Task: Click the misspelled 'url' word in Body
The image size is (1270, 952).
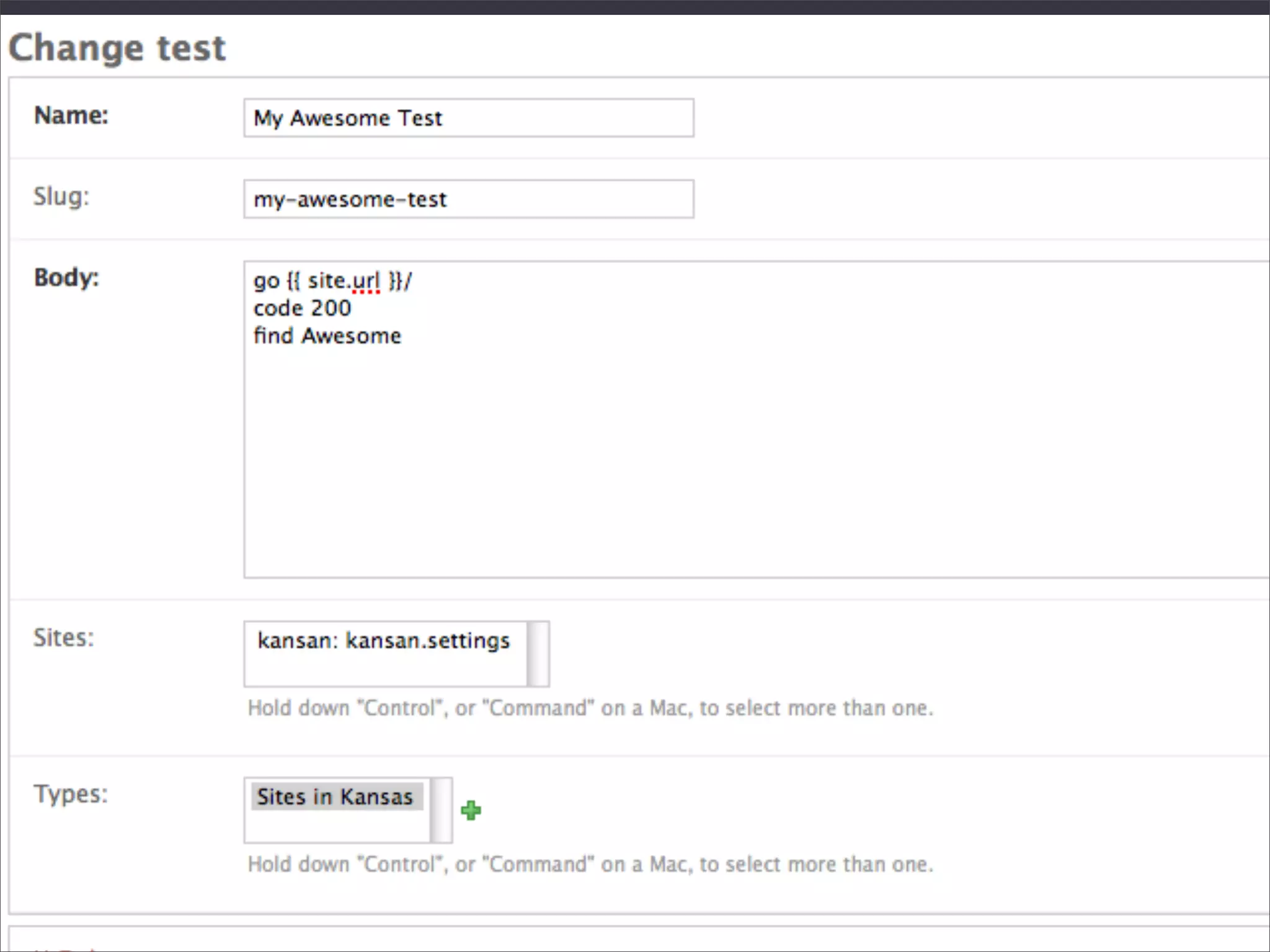Action: (365, 281)
